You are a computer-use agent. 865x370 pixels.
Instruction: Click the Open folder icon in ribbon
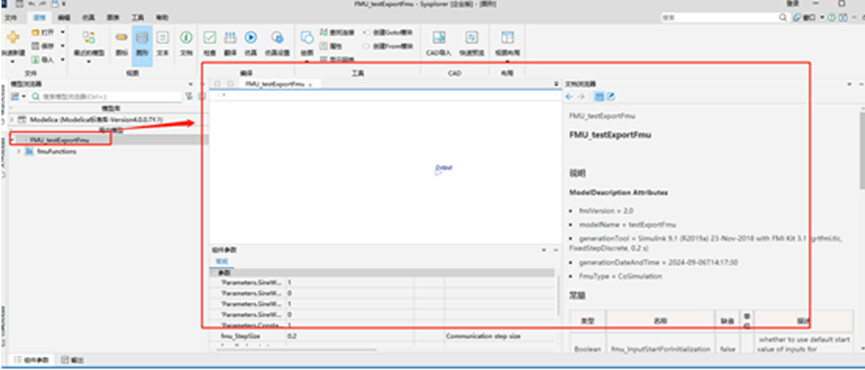36,33
